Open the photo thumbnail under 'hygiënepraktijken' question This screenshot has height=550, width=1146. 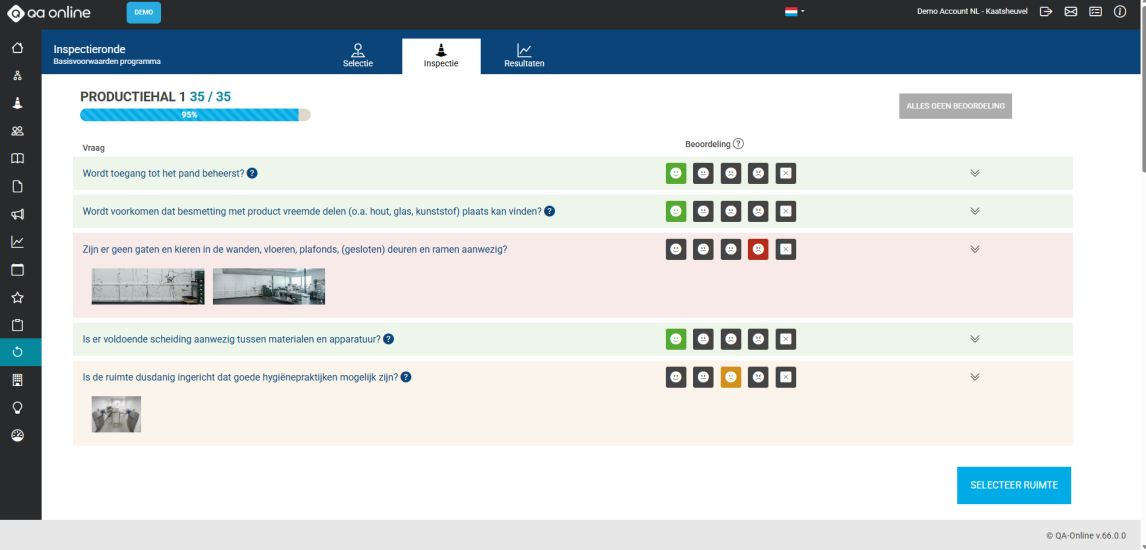(x=116, y=414)
